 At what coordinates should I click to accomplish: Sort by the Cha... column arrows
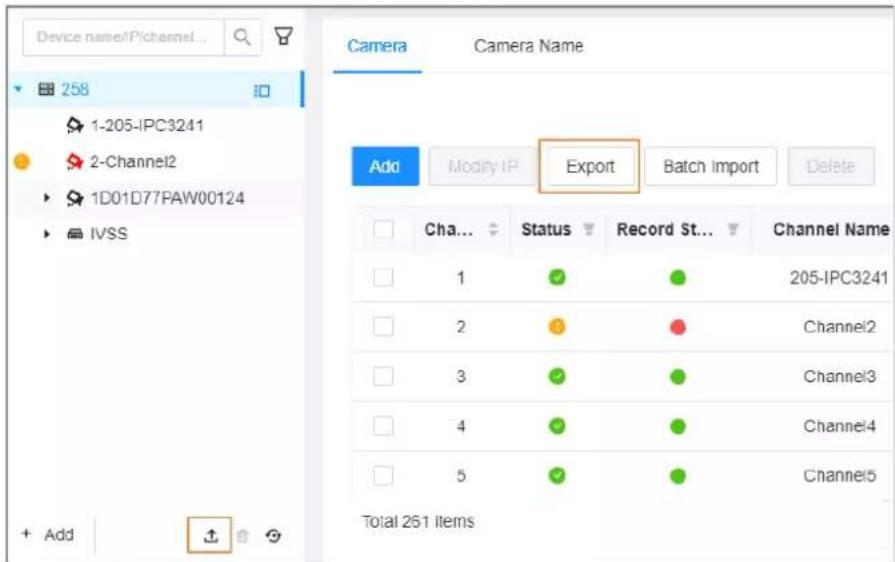point(493,230)
